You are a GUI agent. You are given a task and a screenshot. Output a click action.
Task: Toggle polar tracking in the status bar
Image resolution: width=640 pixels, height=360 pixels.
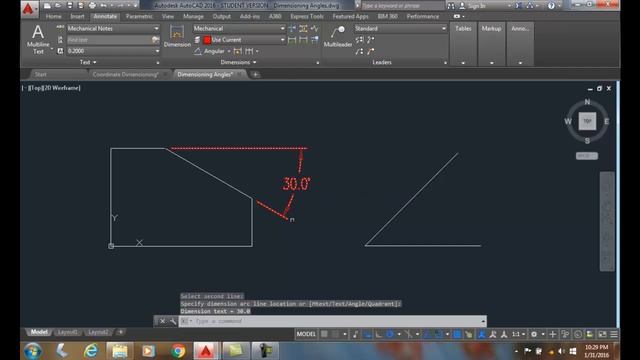tap(390, 334)
